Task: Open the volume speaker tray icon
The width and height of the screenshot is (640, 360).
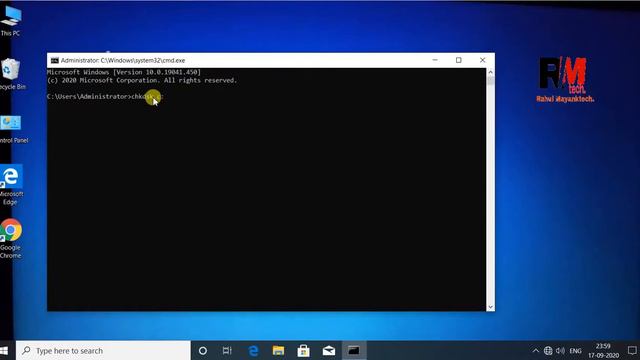Action: pos(560,351)
